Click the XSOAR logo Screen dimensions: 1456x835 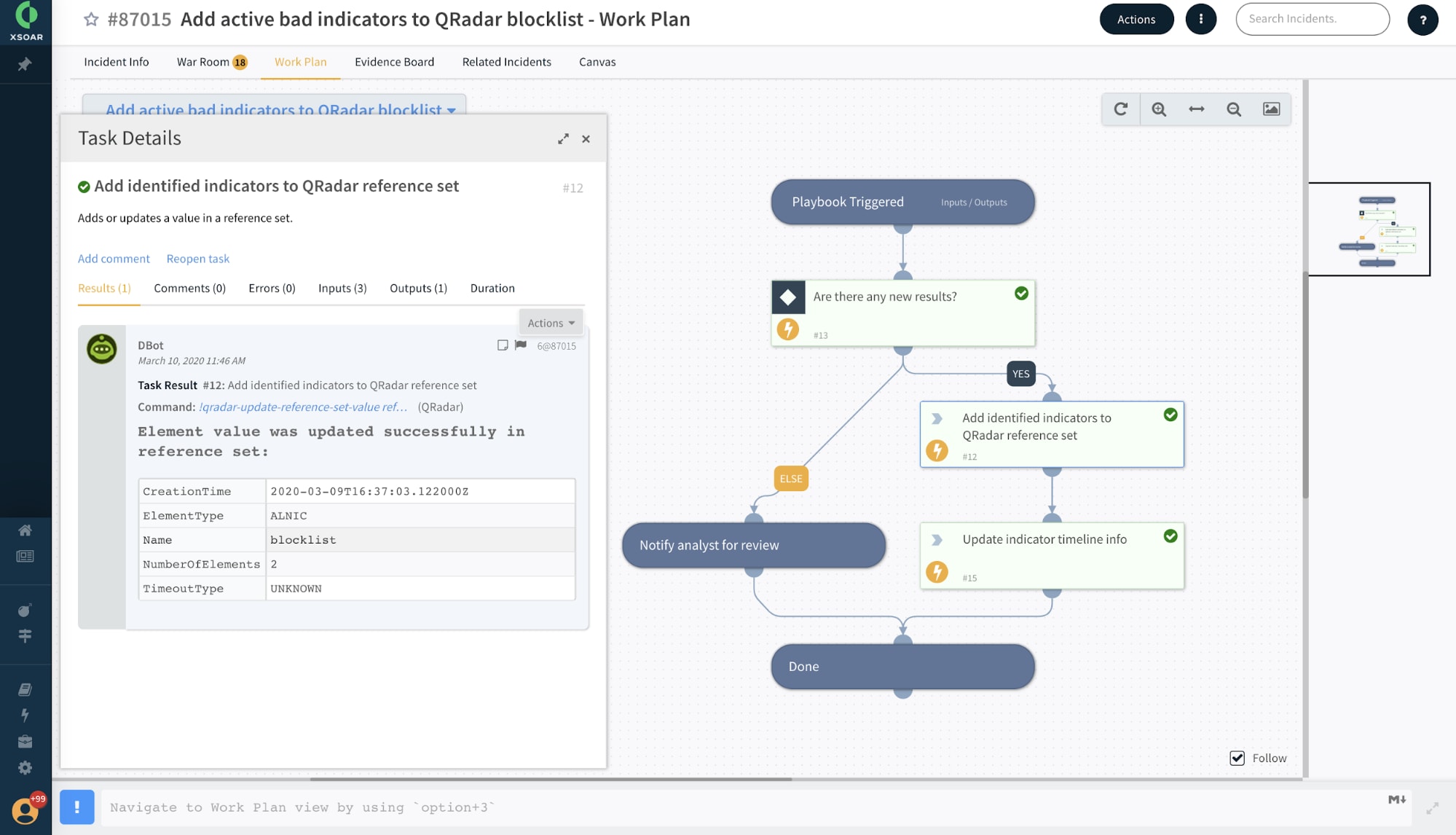pyautogui.click(x=26, y=21)
